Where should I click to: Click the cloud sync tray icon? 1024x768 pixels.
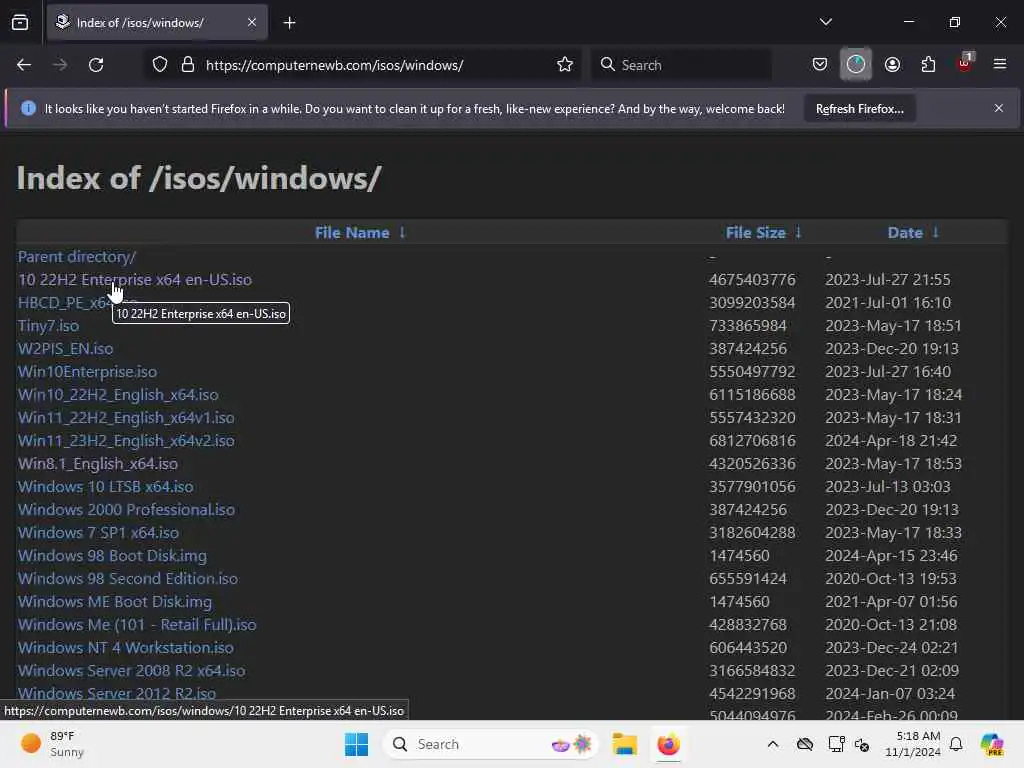805,744
